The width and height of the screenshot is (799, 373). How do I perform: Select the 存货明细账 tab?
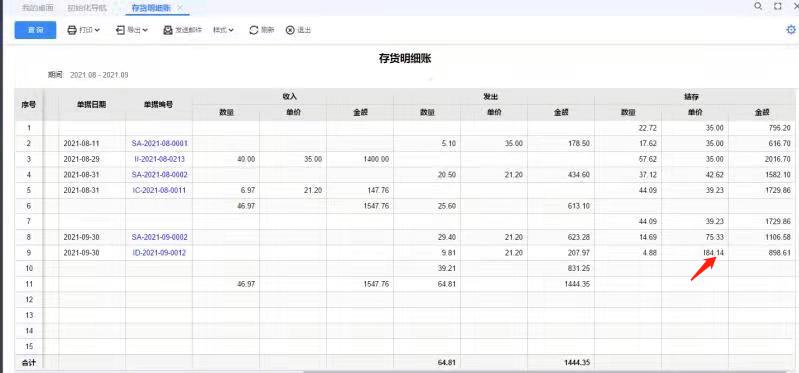point(151,8)
